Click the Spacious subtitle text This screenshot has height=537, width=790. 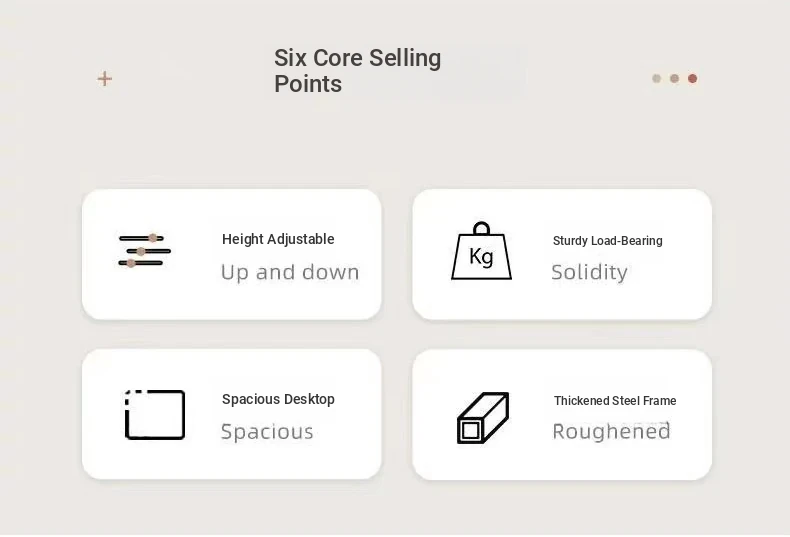coord(267,432)
